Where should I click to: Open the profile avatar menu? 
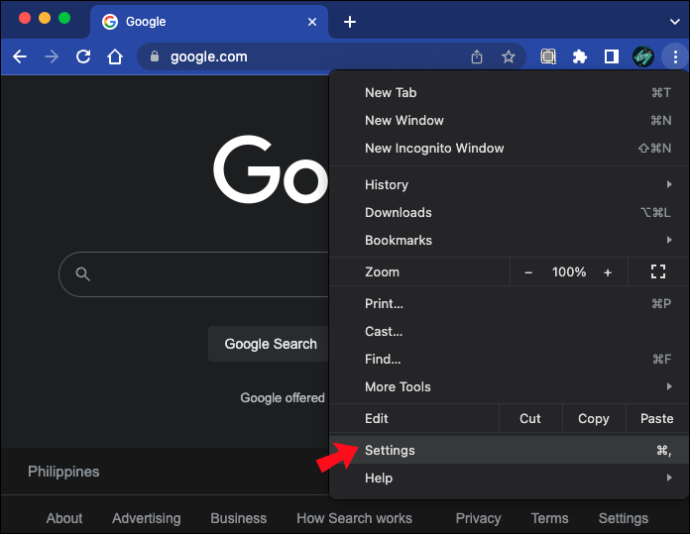point(643,57)
